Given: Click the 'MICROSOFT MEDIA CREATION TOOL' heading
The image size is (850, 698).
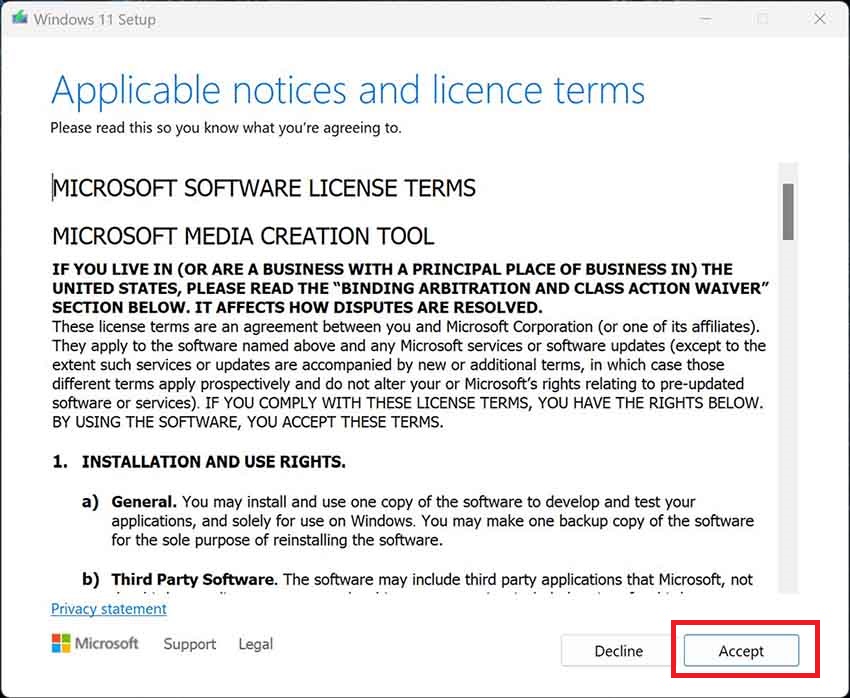Looking at the screenshot, I should [243, 236].
